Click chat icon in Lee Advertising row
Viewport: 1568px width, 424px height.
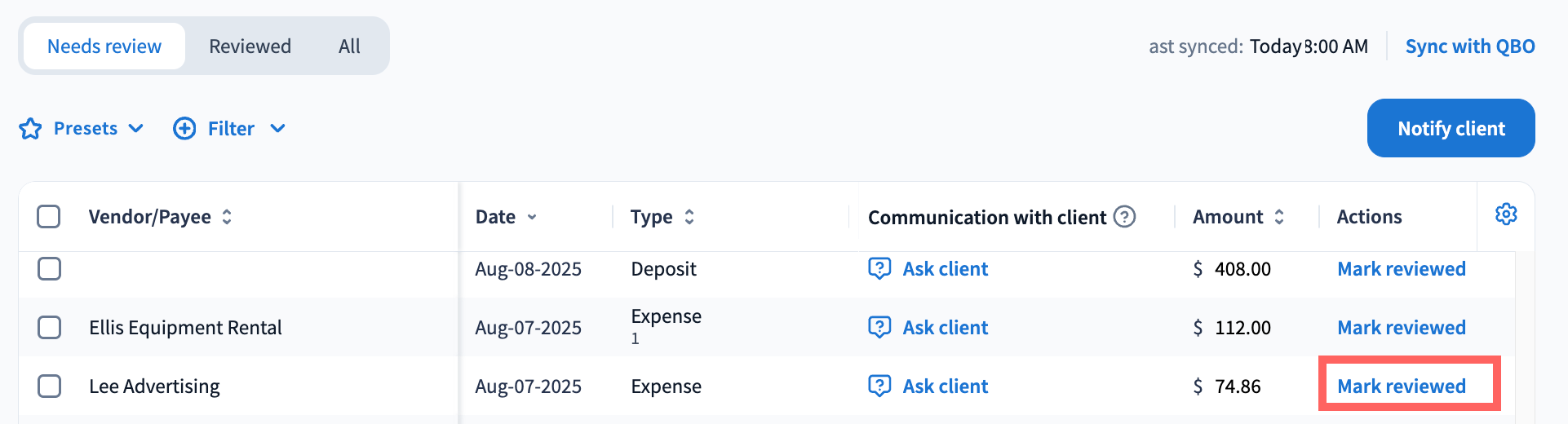coord(879,386)
